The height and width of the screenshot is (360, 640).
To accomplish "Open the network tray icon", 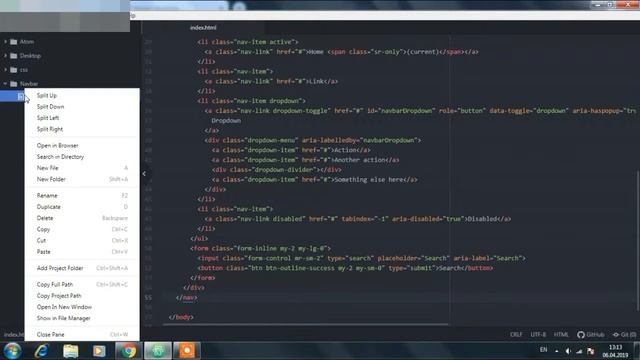I will (x=579, y=351).
